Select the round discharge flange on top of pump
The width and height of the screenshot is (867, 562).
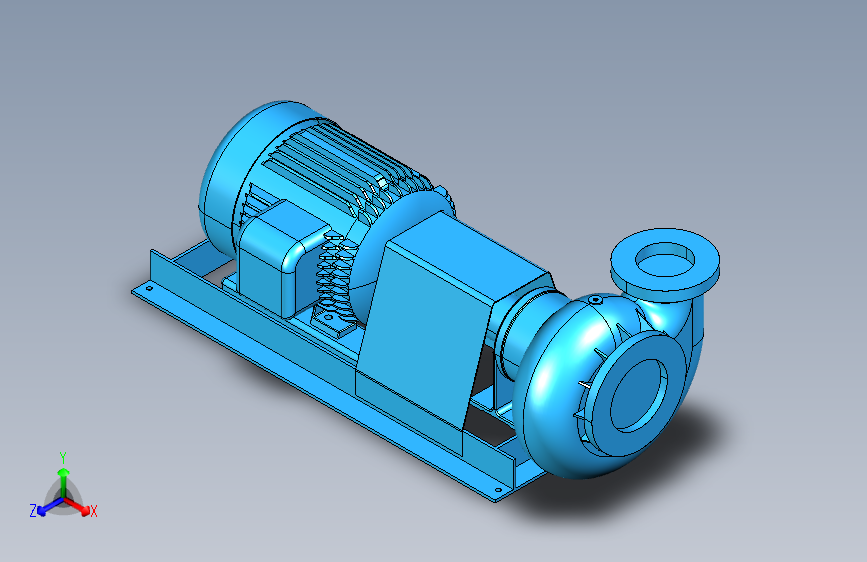(665, 263)
